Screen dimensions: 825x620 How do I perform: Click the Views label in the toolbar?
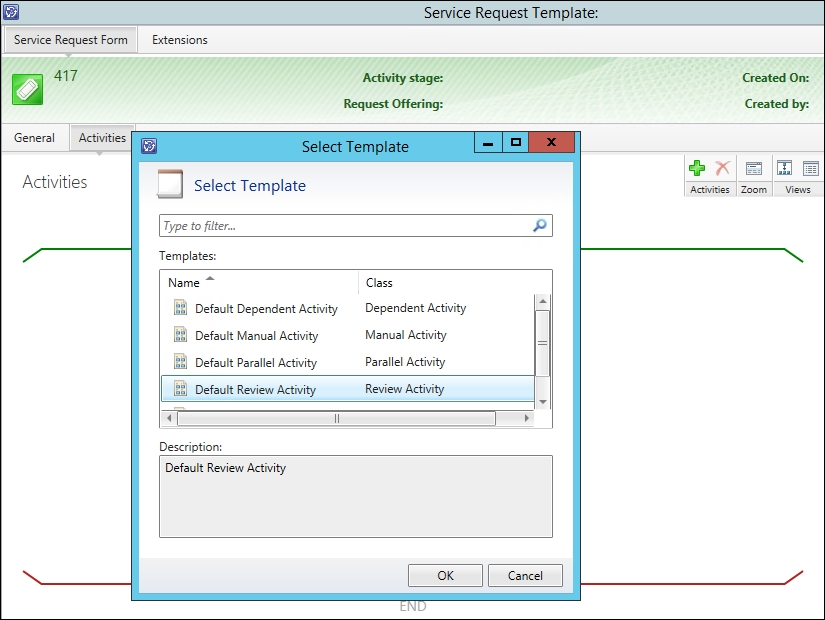coord(798,189)
